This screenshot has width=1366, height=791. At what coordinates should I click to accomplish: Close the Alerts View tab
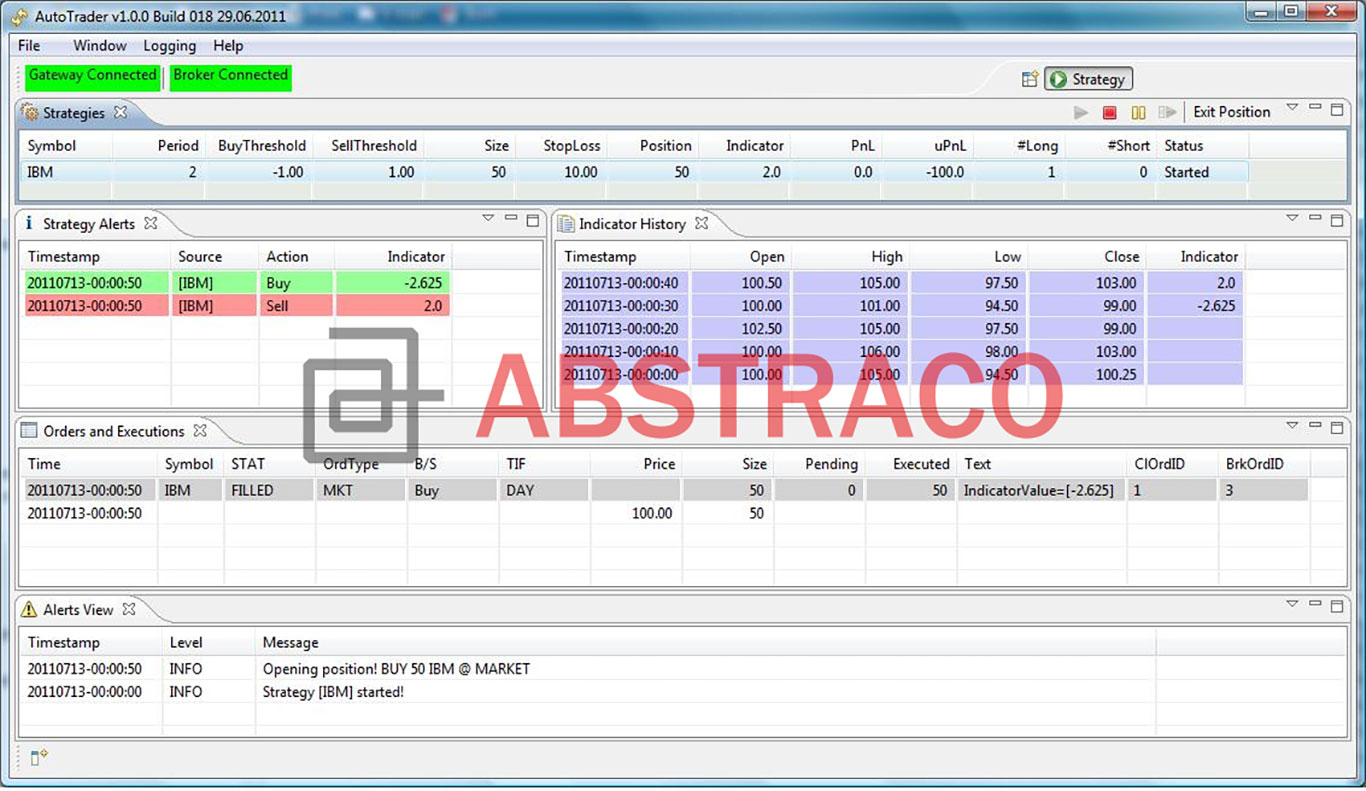coord(128,608)
